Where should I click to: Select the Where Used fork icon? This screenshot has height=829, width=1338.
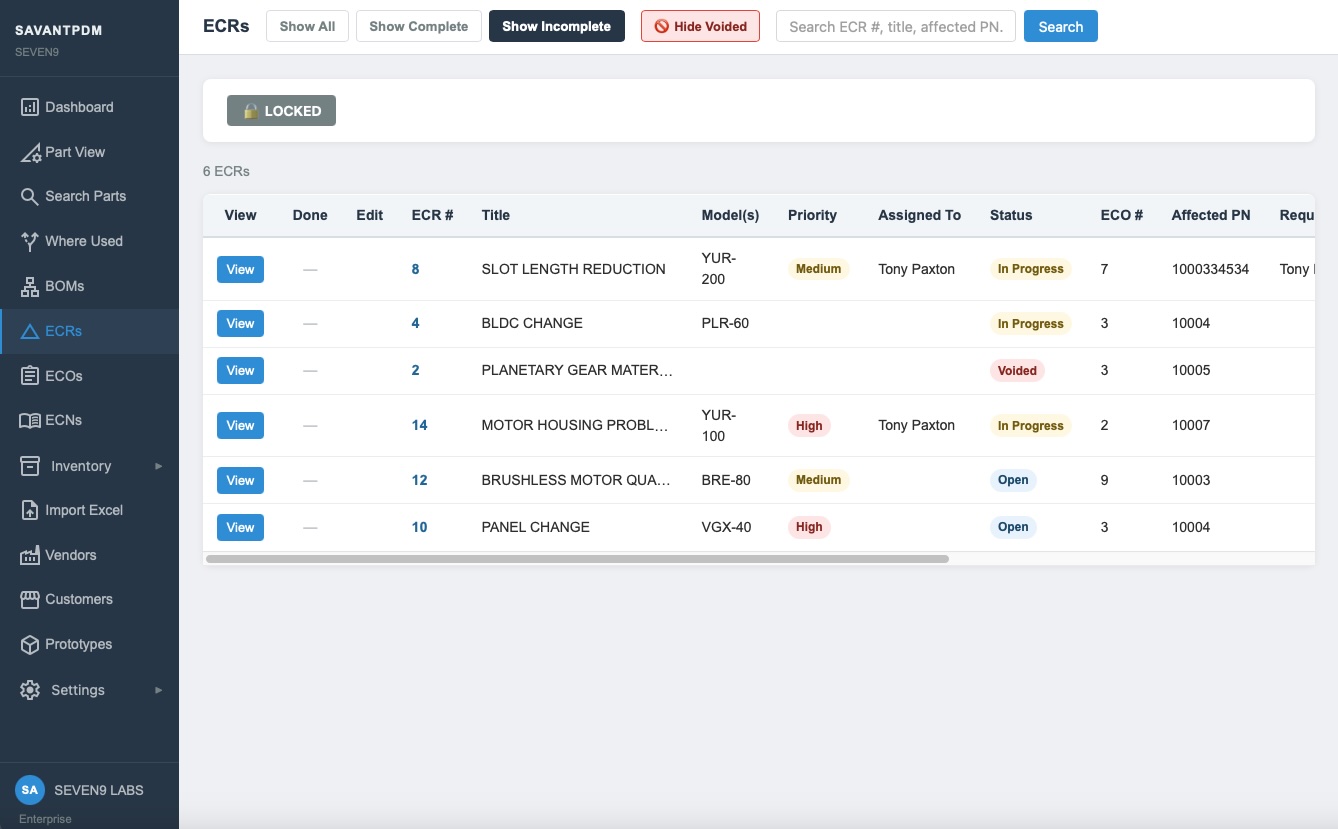30,241
